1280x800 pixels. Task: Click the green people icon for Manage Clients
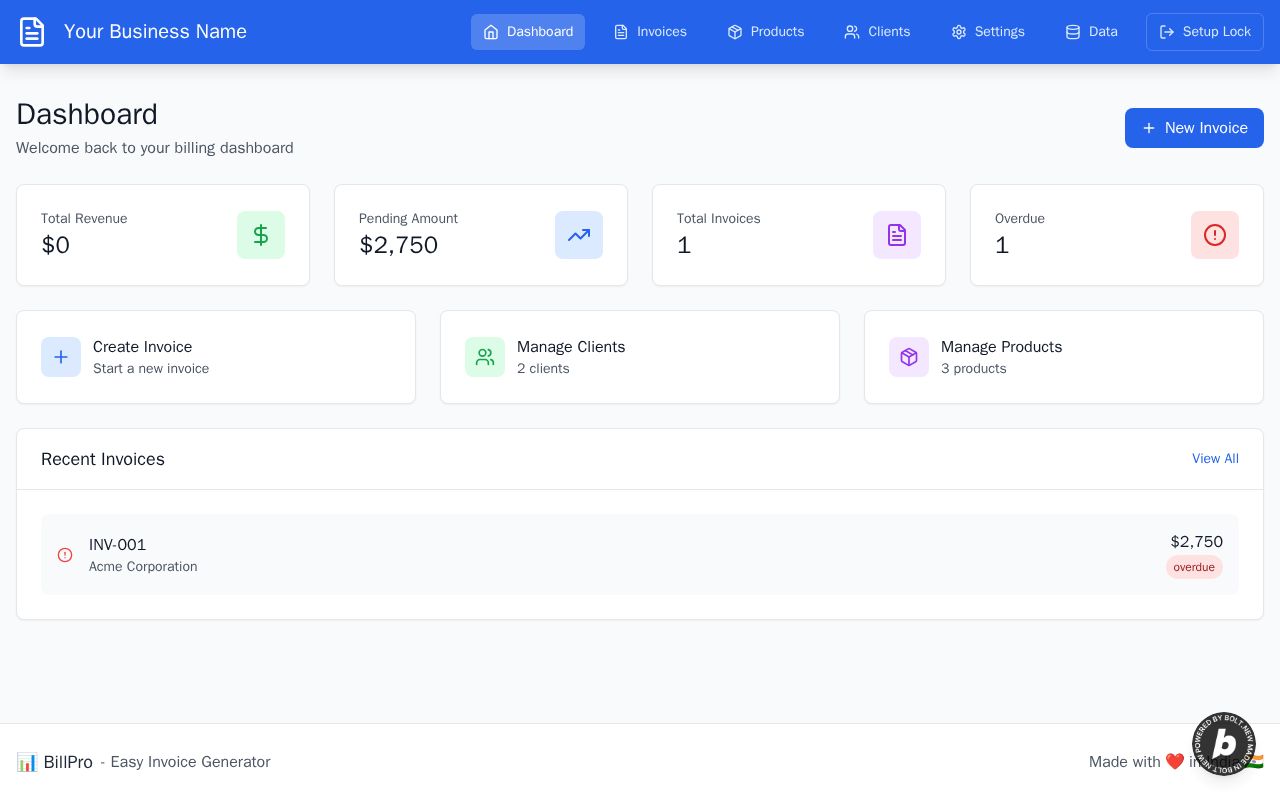point(485,357)
